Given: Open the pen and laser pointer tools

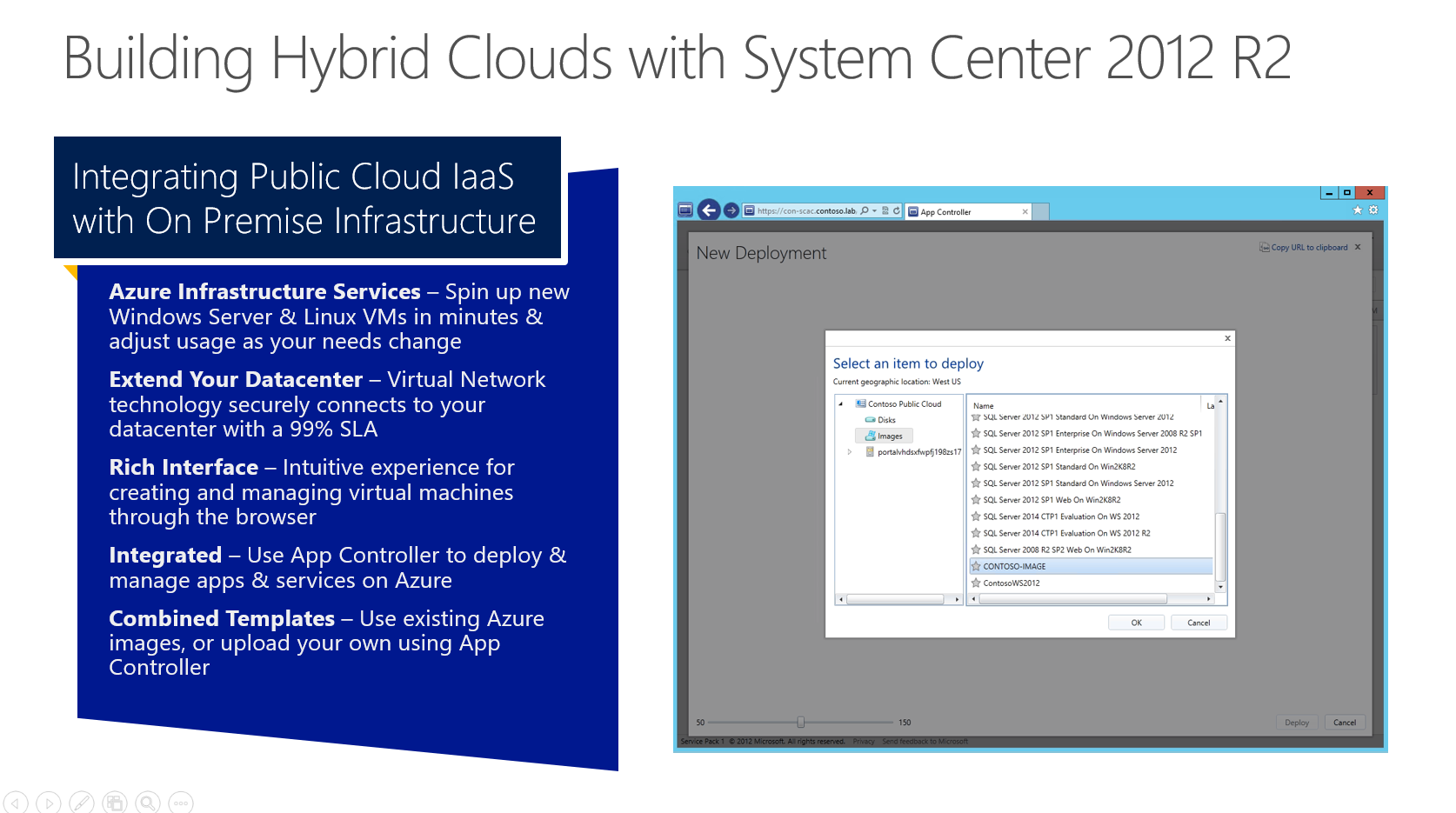Looking at the screenshot, I should click(x=82, y=803).
